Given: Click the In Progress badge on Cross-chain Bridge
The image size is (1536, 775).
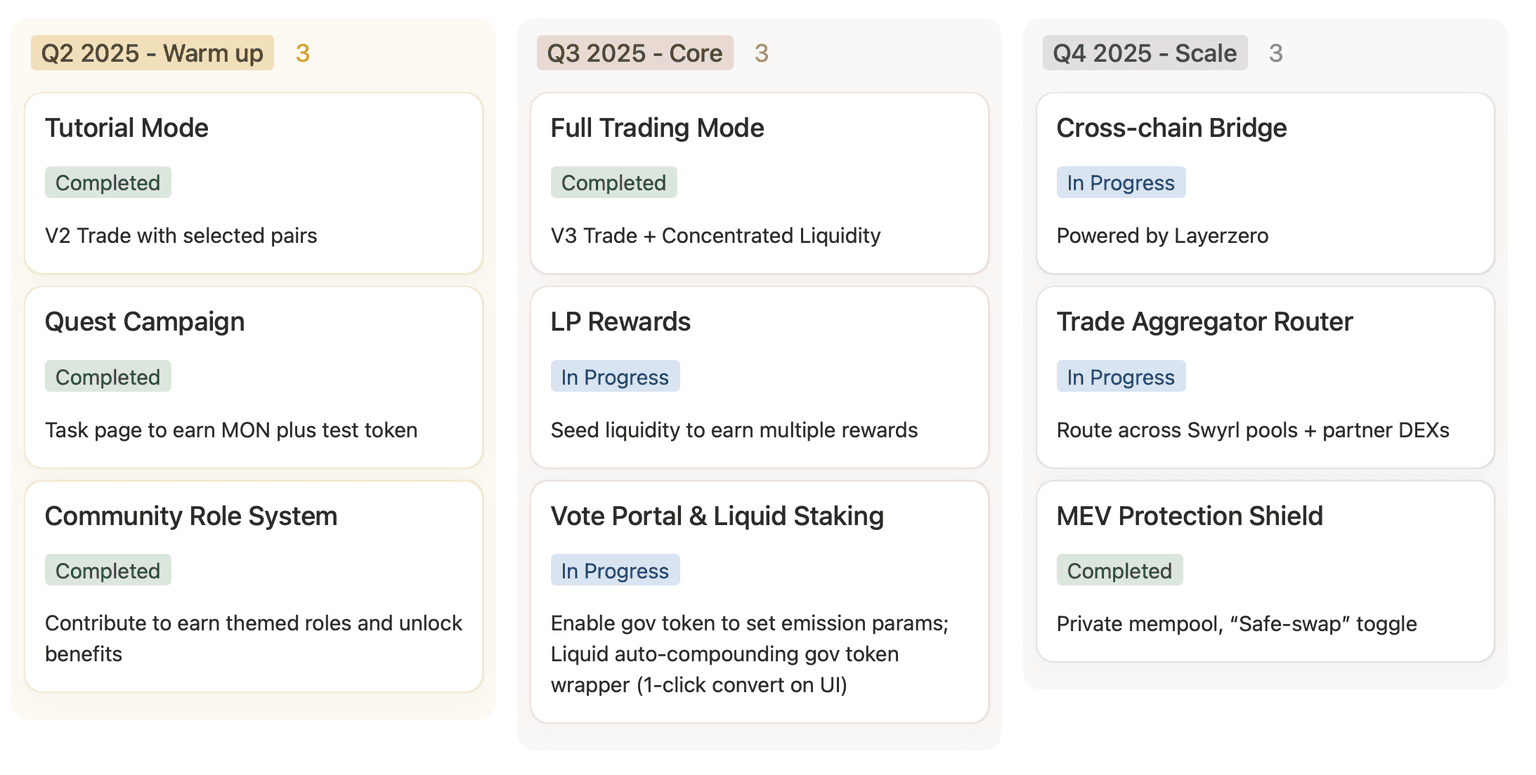Looking at the screenshot, I should coord(1120,182).
